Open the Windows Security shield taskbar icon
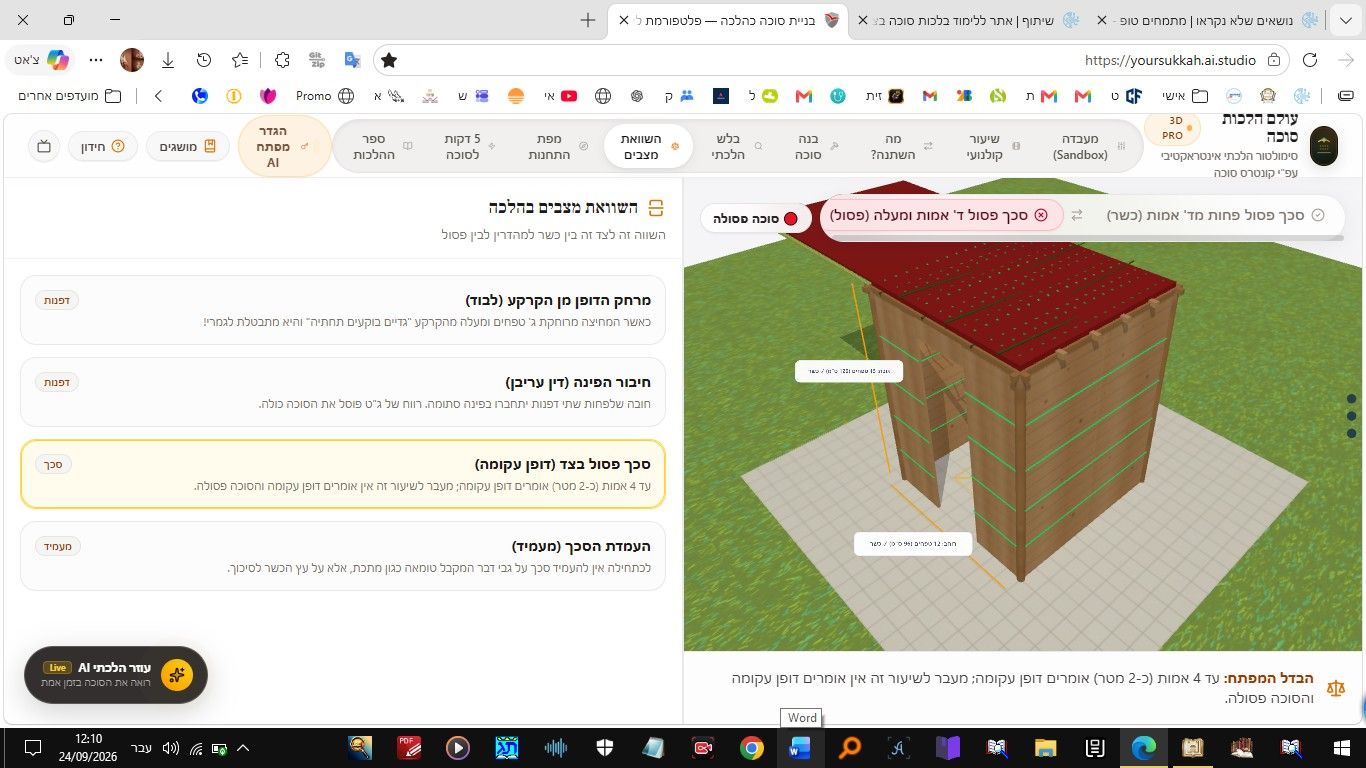 pyautogui.click(x=605, y=747)
